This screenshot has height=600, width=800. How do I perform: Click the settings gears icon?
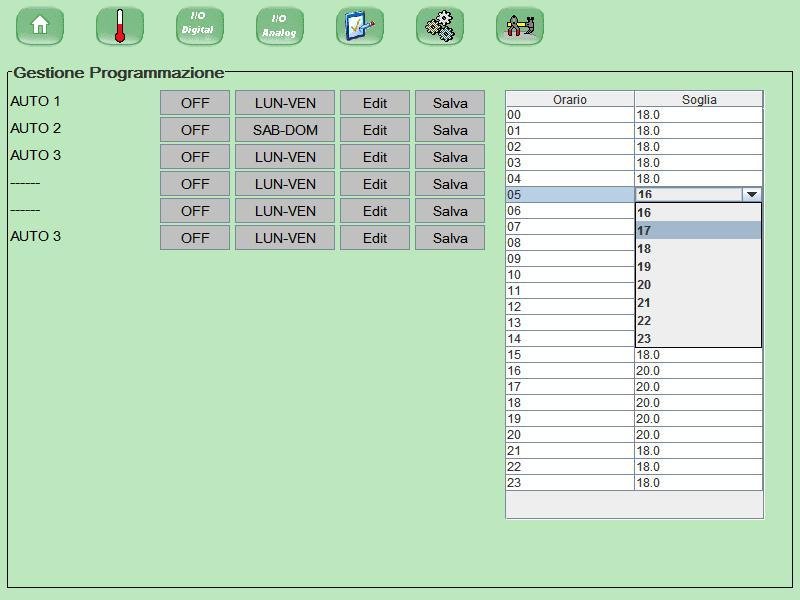[440, 26]
